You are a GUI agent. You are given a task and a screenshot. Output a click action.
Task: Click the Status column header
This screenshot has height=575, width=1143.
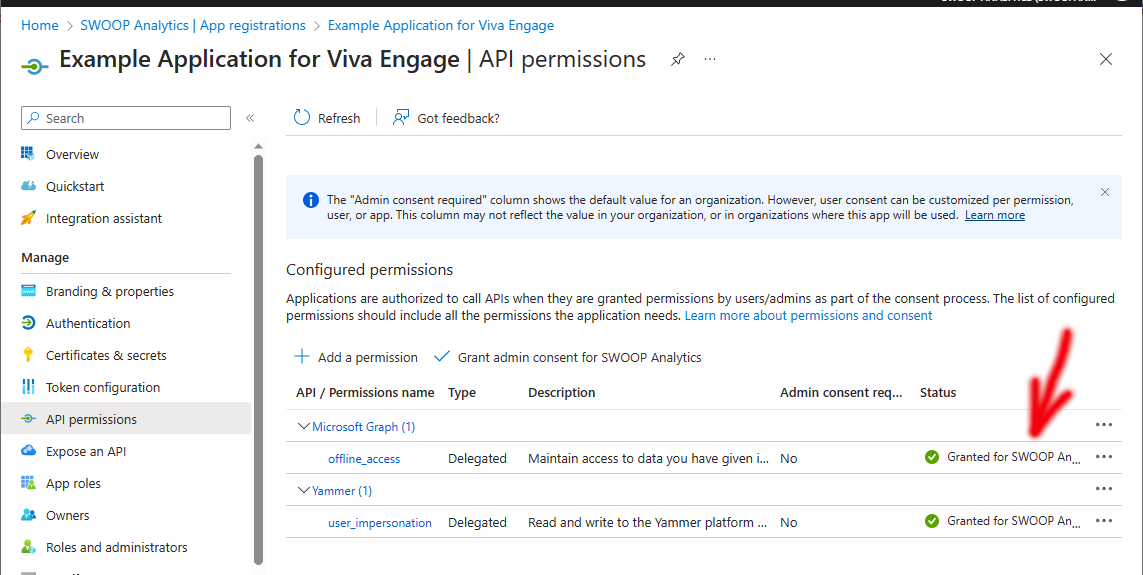coord(938,393)
